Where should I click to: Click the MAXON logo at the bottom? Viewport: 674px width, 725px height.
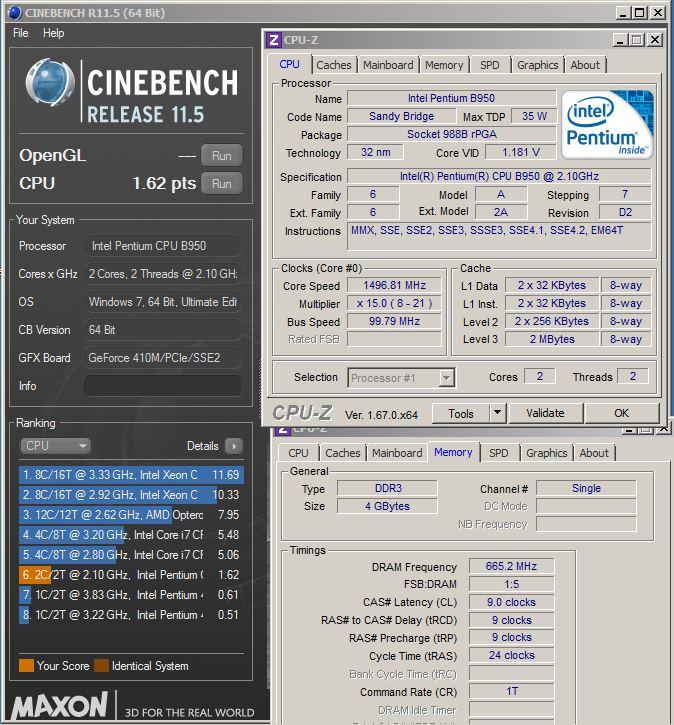pyautogui.click(x=60, y=706)
